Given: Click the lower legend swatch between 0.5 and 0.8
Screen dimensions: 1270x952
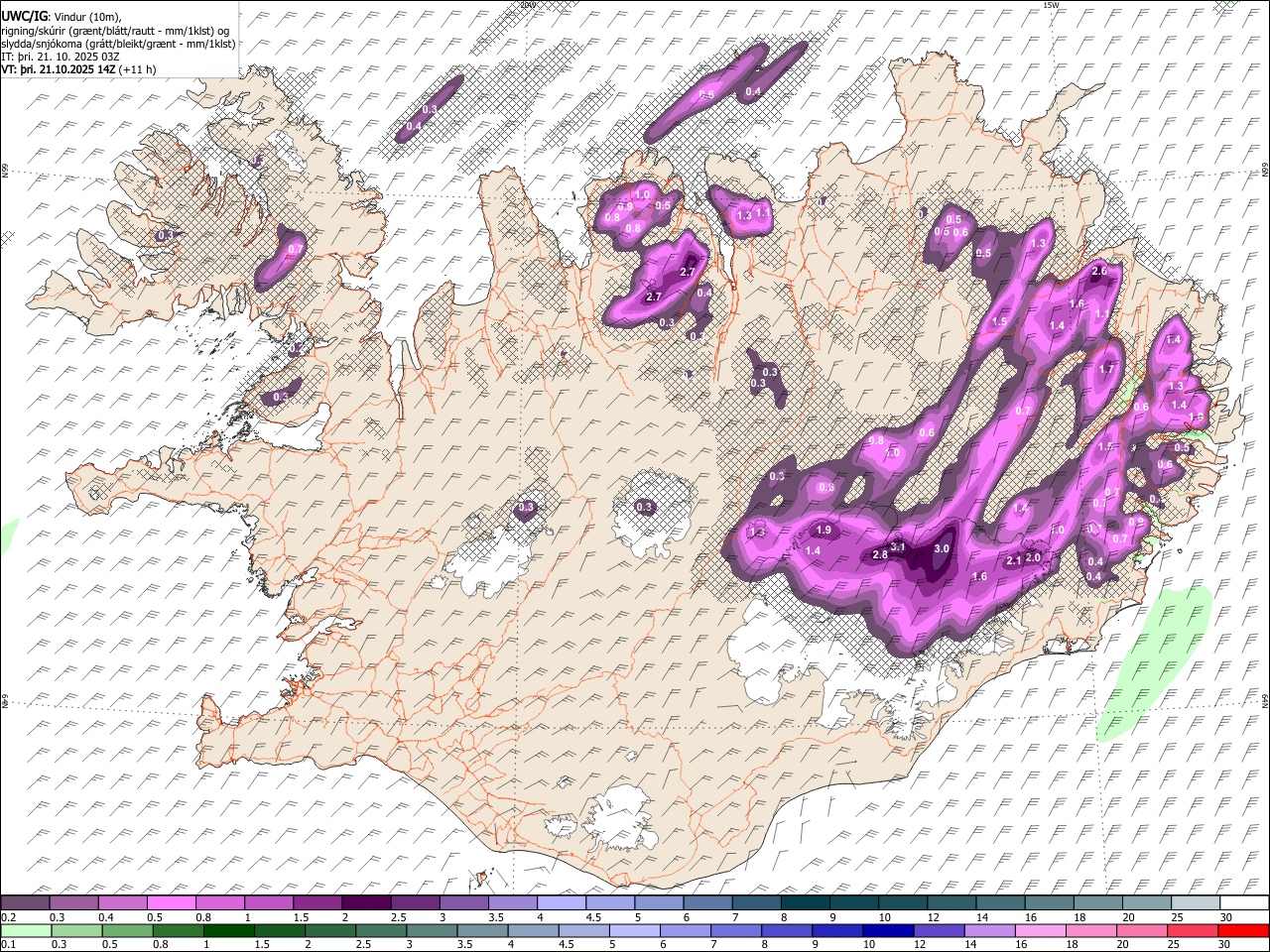Looking at the screenshot, I should point(128,930).
